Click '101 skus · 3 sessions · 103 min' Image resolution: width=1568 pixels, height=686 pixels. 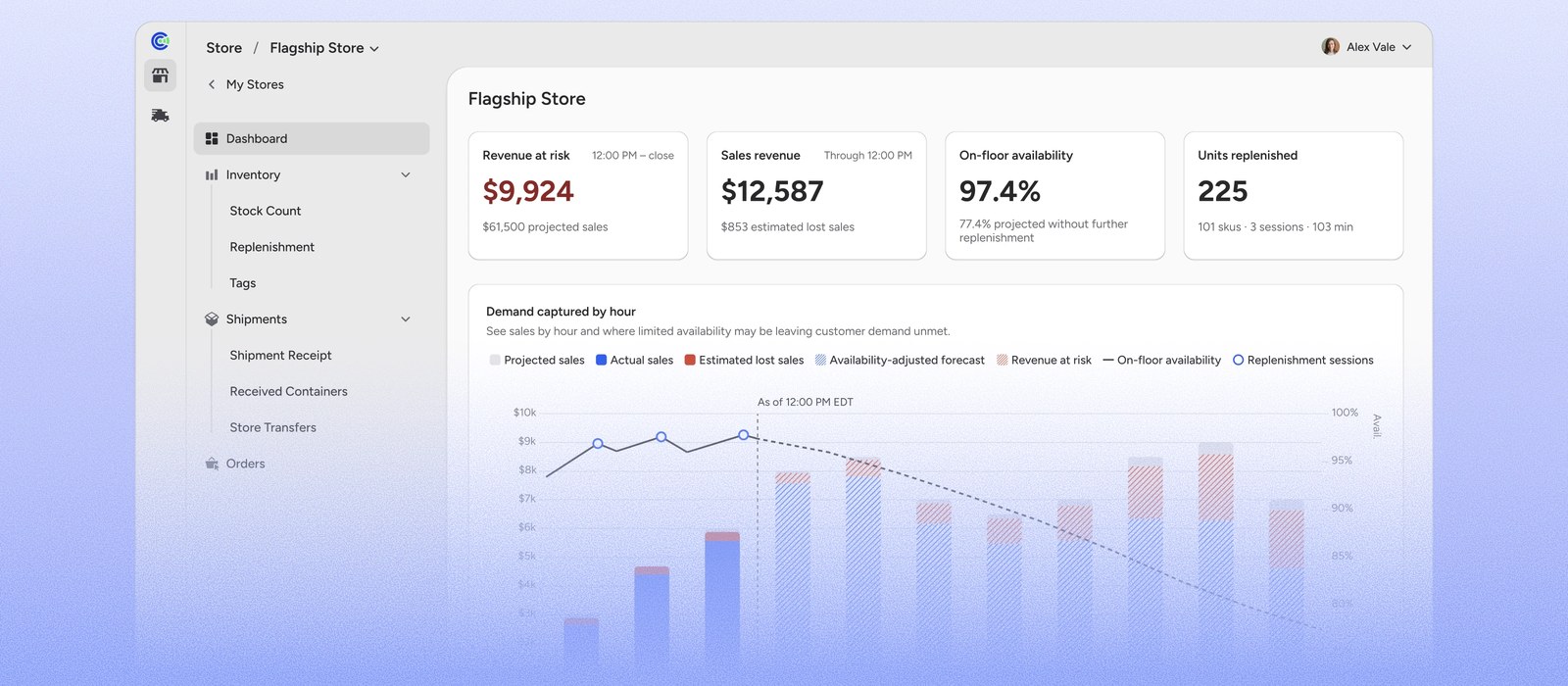click(x=1275, y=227)
